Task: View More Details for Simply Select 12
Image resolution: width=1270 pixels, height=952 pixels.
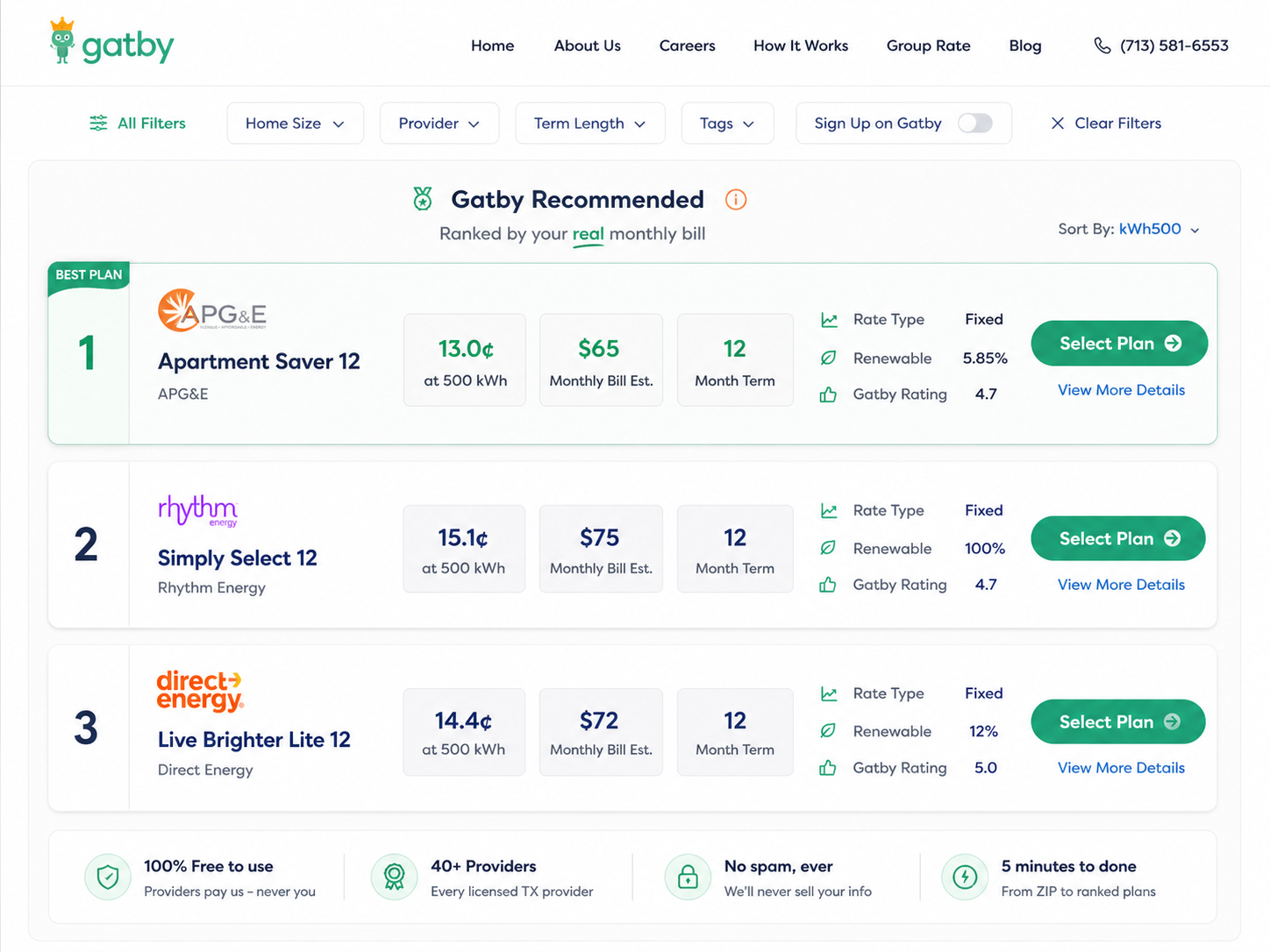Action: pos(1121,585)
